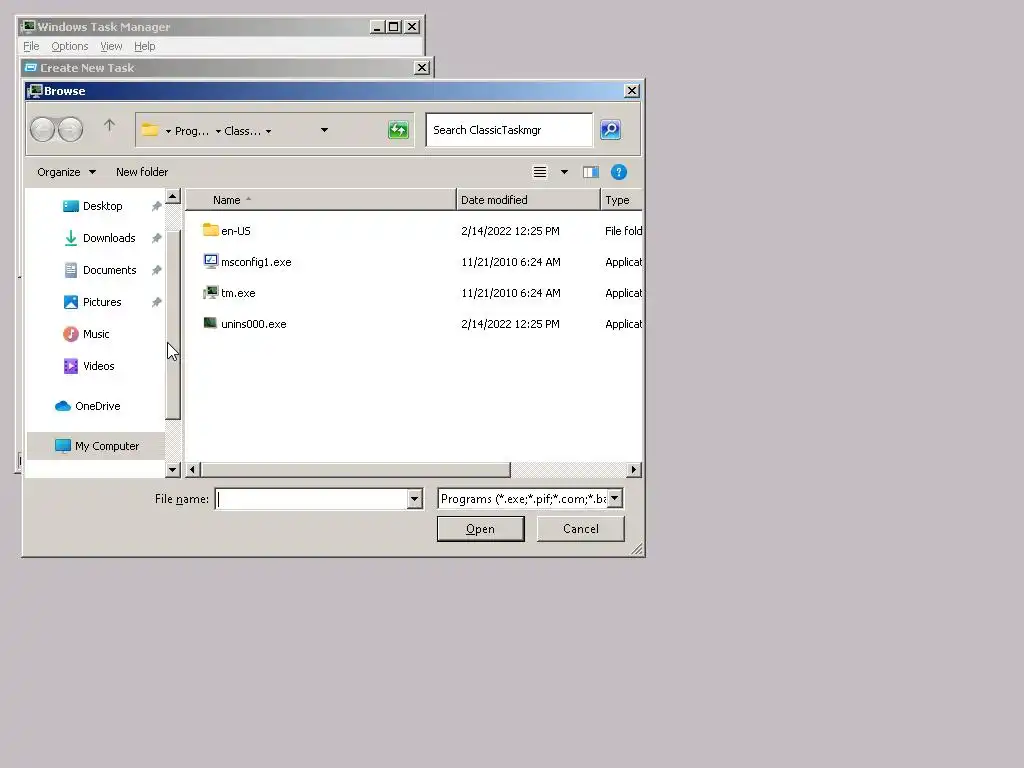Sort files by Name column header
Viewport: 1024px width, 768px height.
320,200
